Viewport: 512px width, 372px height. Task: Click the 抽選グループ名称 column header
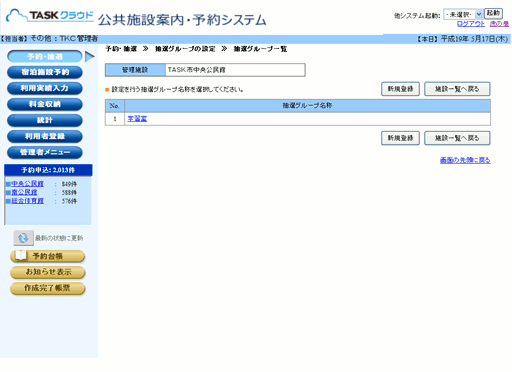tap(307, 106)
